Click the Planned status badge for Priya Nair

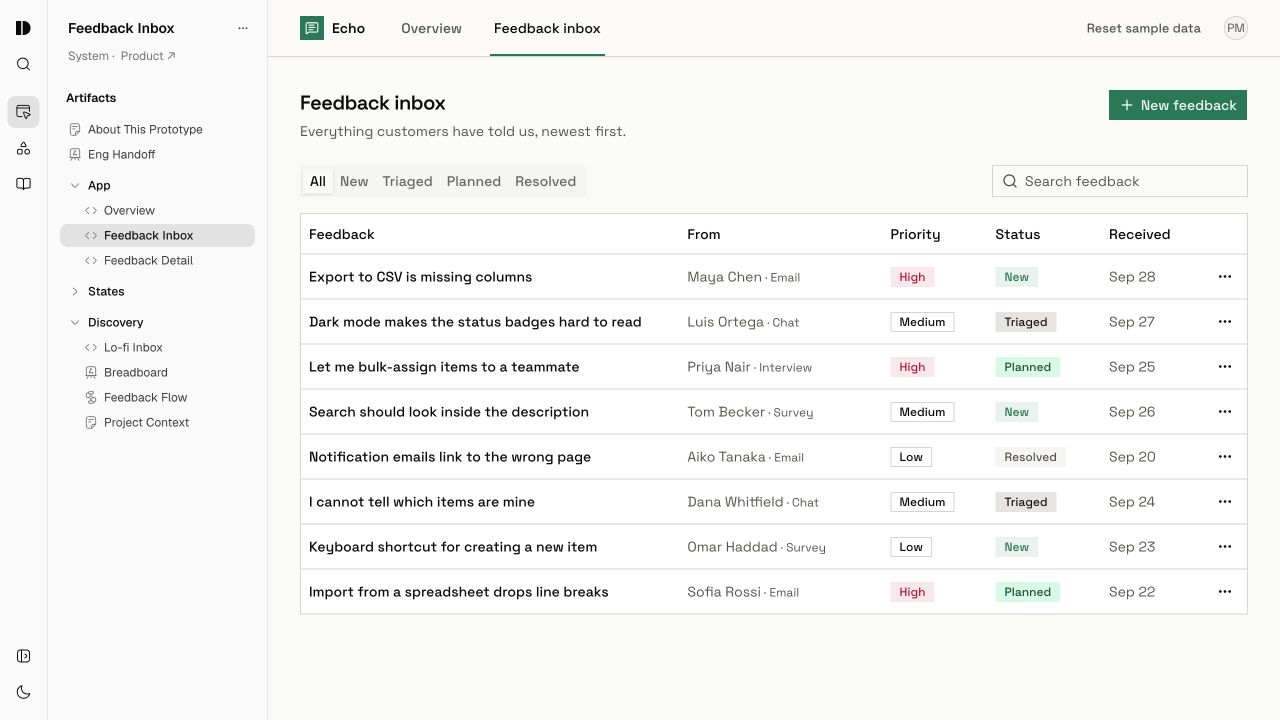[x=1027, y=367]
